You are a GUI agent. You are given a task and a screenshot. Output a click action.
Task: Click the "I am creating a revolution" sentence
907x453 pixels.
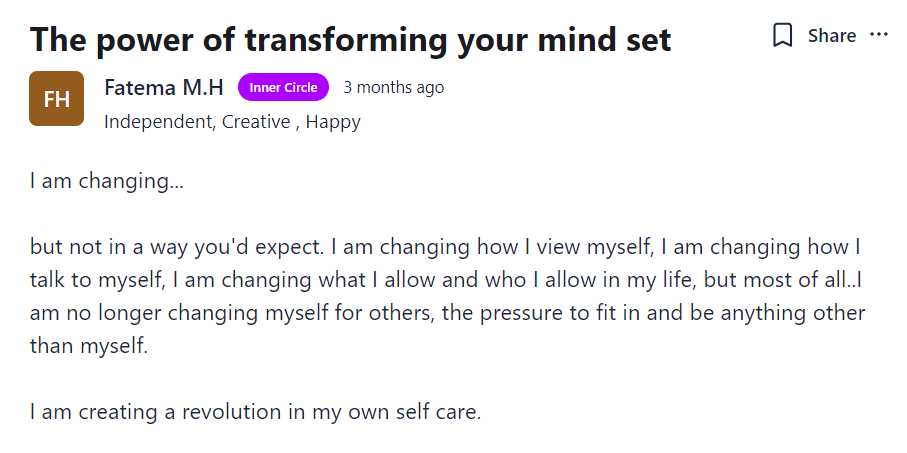(x=255, y=411)
